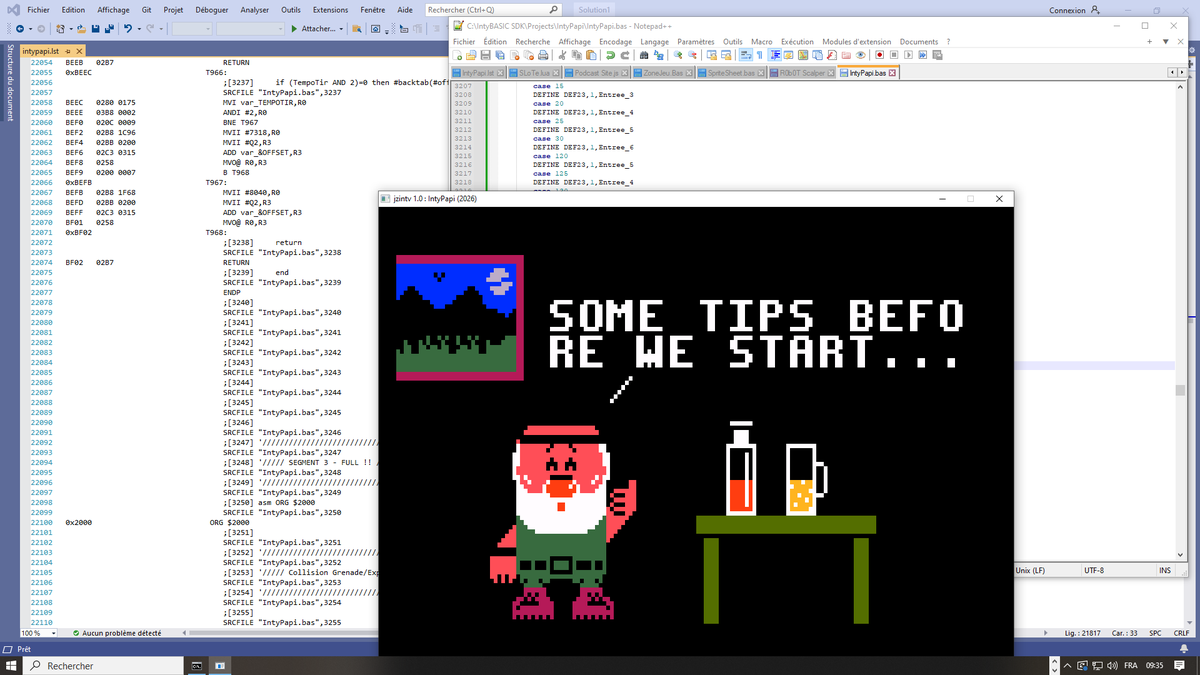This screenshot has height=675, width=1200.
Task: Switch to SLoTe.lua tab in Notepad++
Action: (534, 73)
